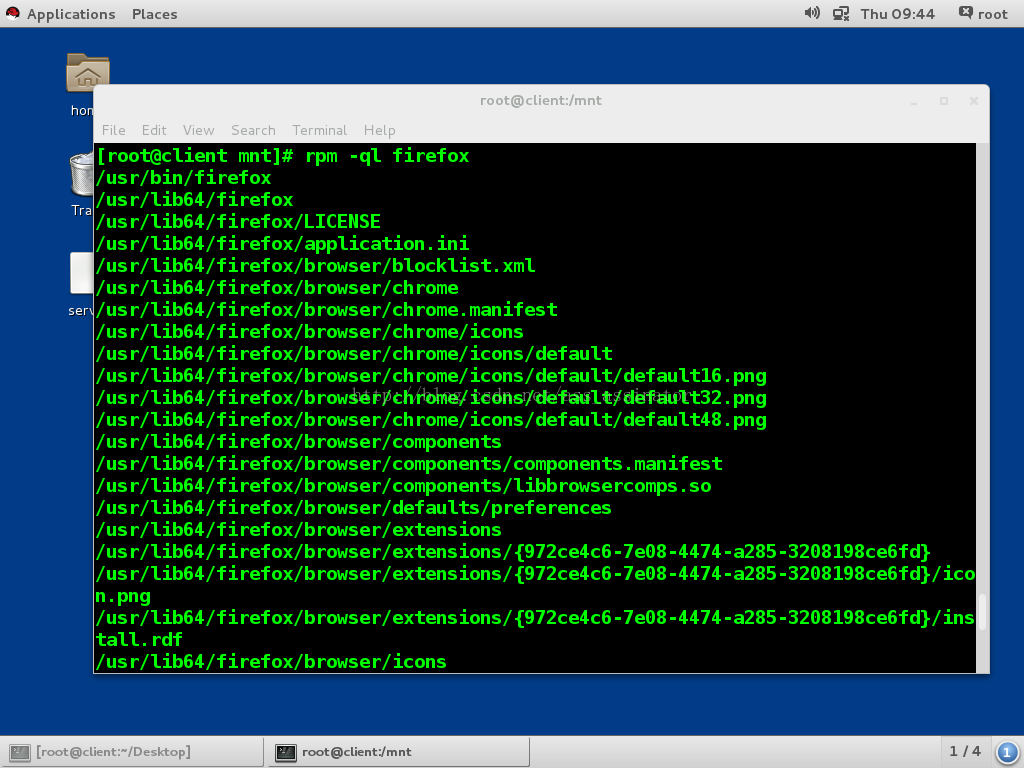The image size is (1024, 768).
Task: Click the volume speaker icon
Action: (812, 13)
